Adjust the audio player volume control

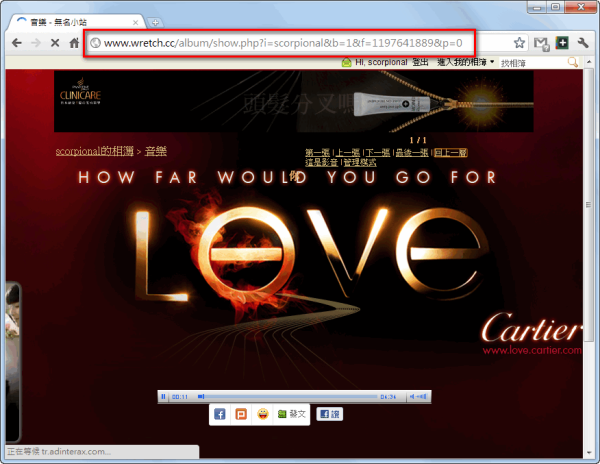418,397
